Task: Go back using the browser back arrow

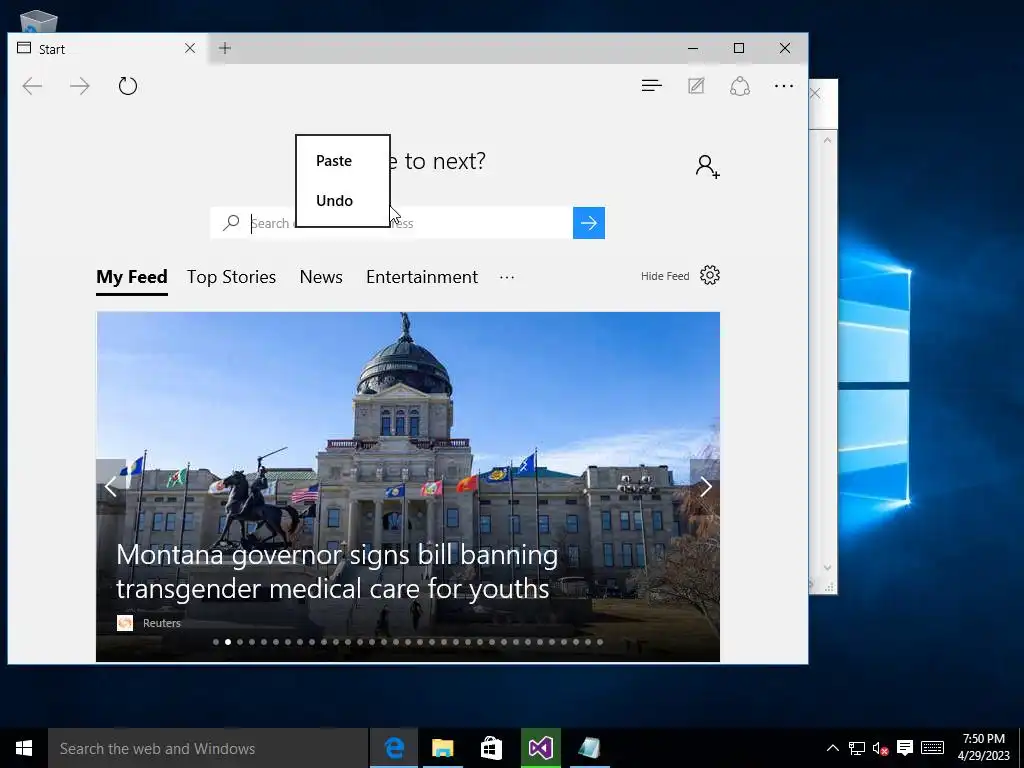Action: (32, 86)
